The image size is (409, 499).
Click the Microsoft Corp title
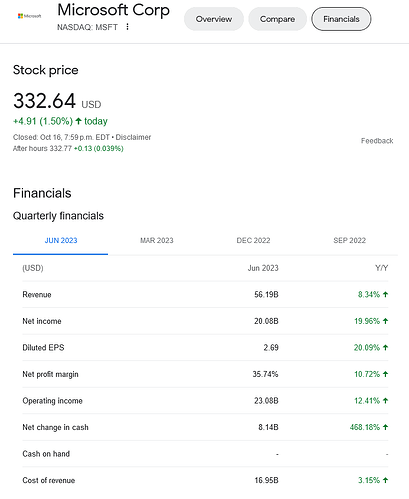[x=114, y=10]
